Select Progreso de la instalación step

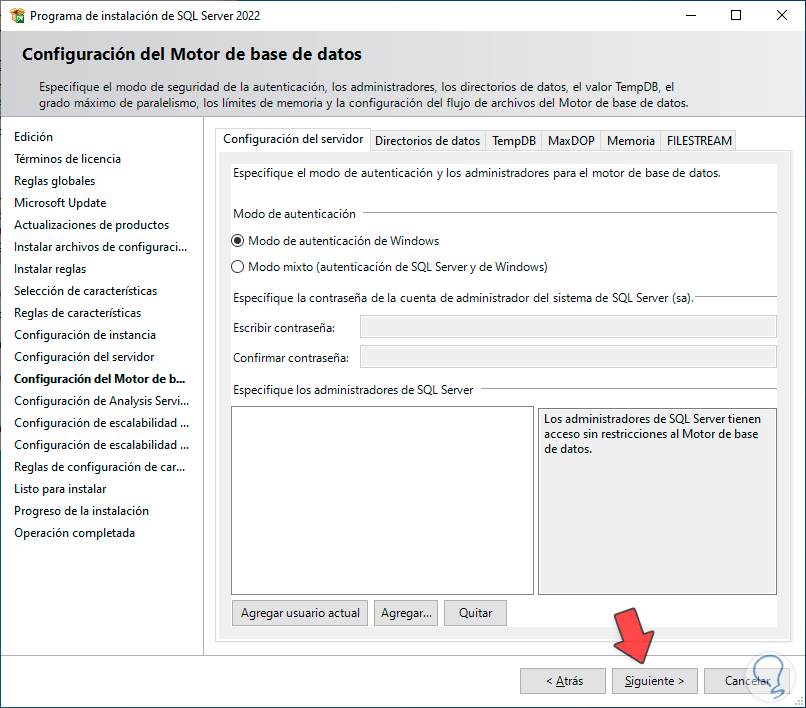(81, 511)
